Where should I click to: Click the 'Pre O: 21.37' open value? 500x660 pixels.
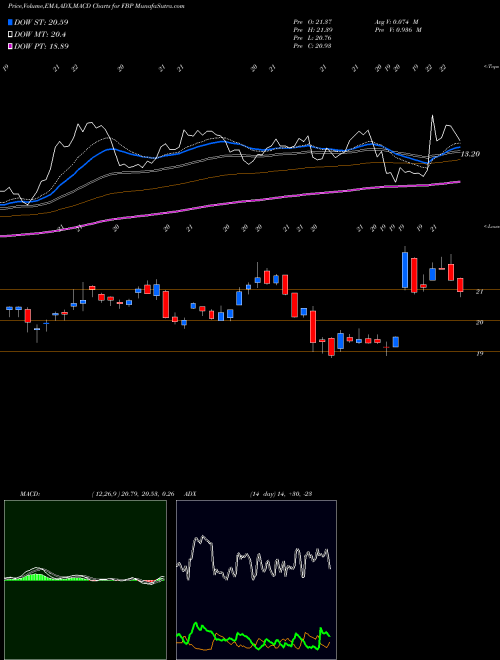(313, 22)
